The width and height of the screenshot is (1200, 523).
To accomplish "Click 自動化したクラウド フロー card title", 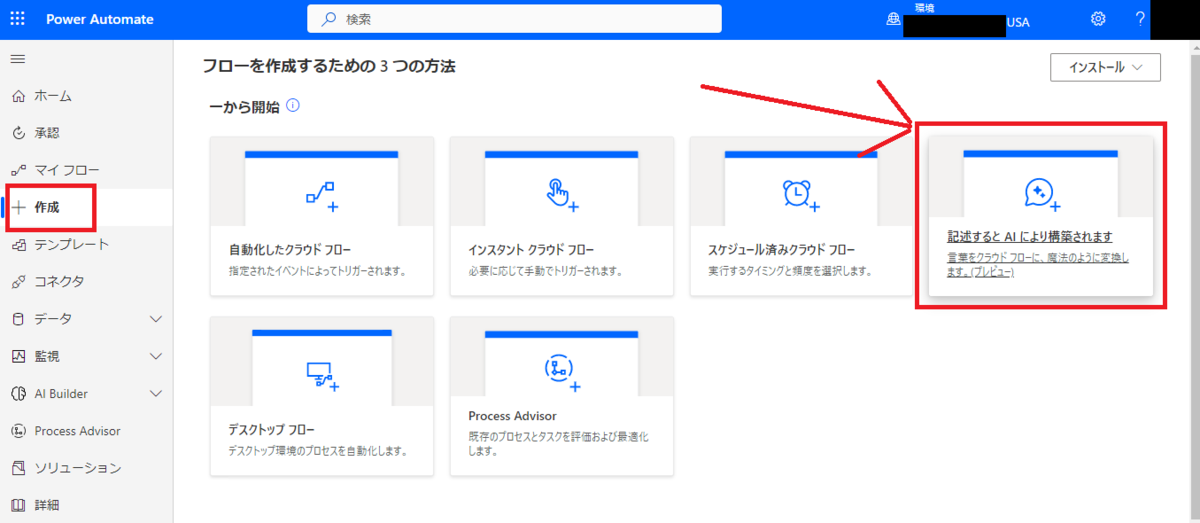I will [290, 250].
